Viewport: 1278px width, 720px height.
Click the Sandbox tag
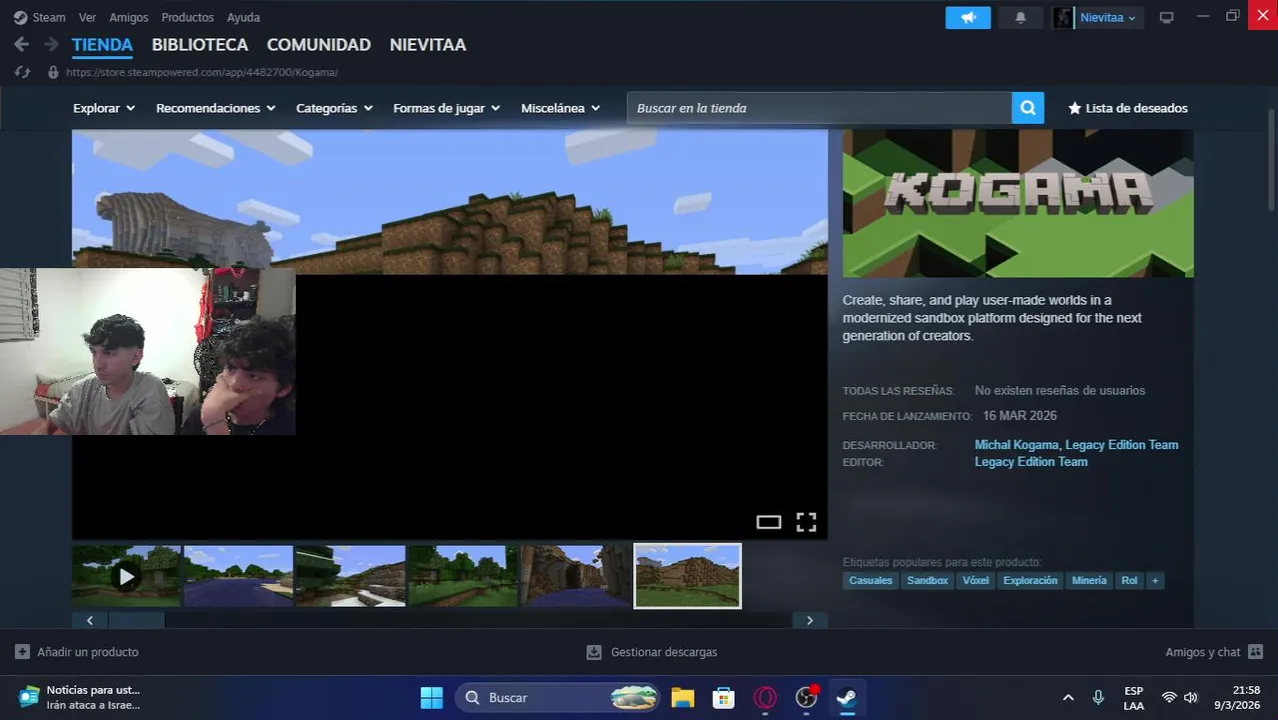[x=927, y=580]
